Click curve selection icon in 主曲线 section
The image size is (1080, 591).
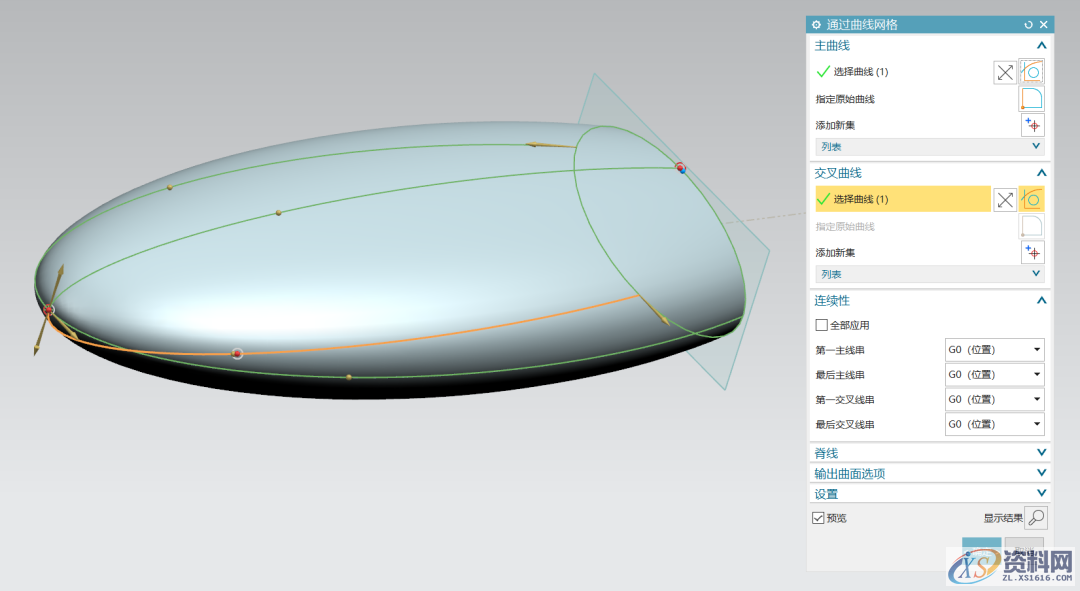pyautogui.click(x=1032, y=72)
